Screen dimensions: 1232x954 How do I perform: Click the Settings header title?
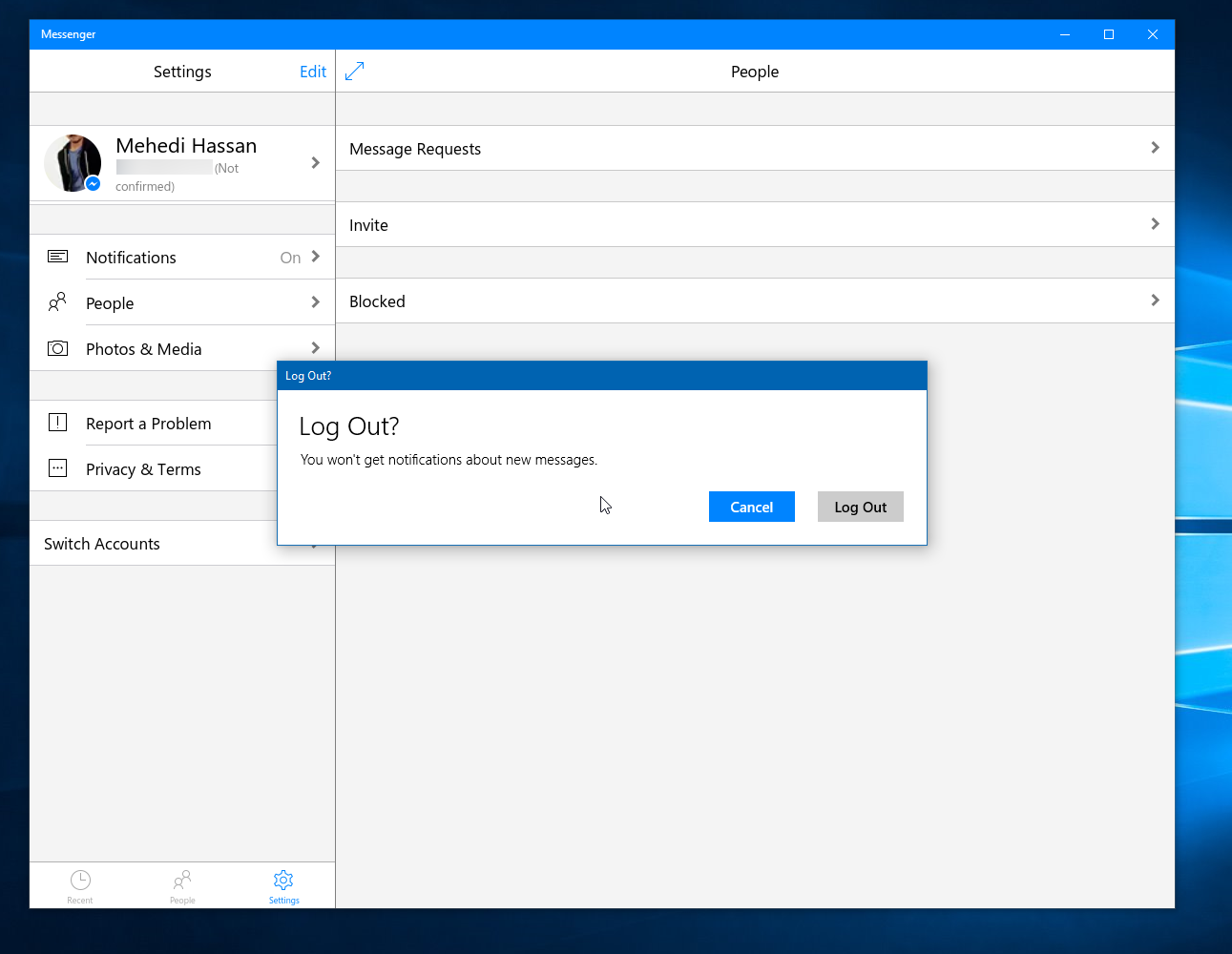coord(182,72)
